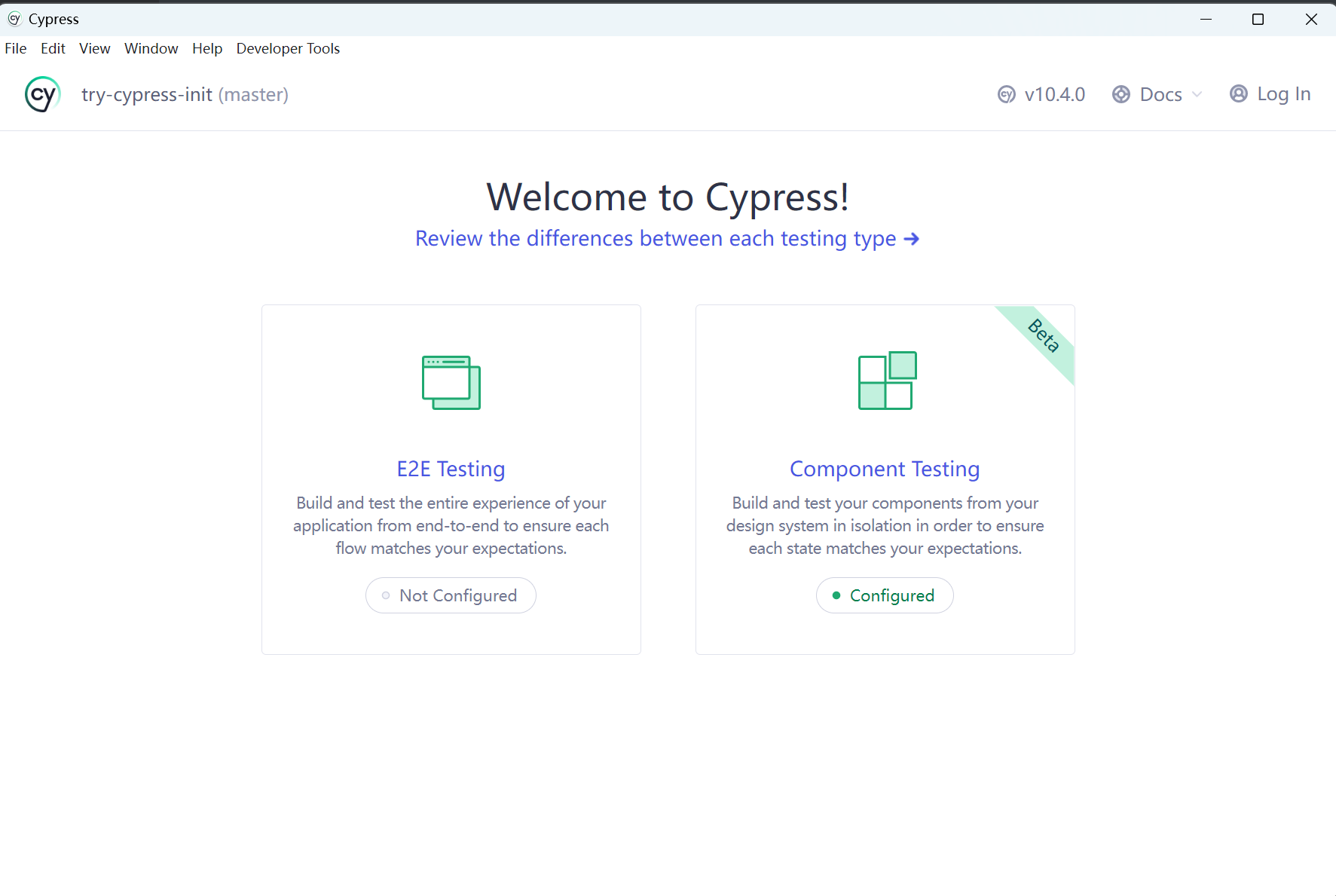Open the View menu
Image resolution: width=1336 pixels, height=896 pixels.
pos(94,48)
